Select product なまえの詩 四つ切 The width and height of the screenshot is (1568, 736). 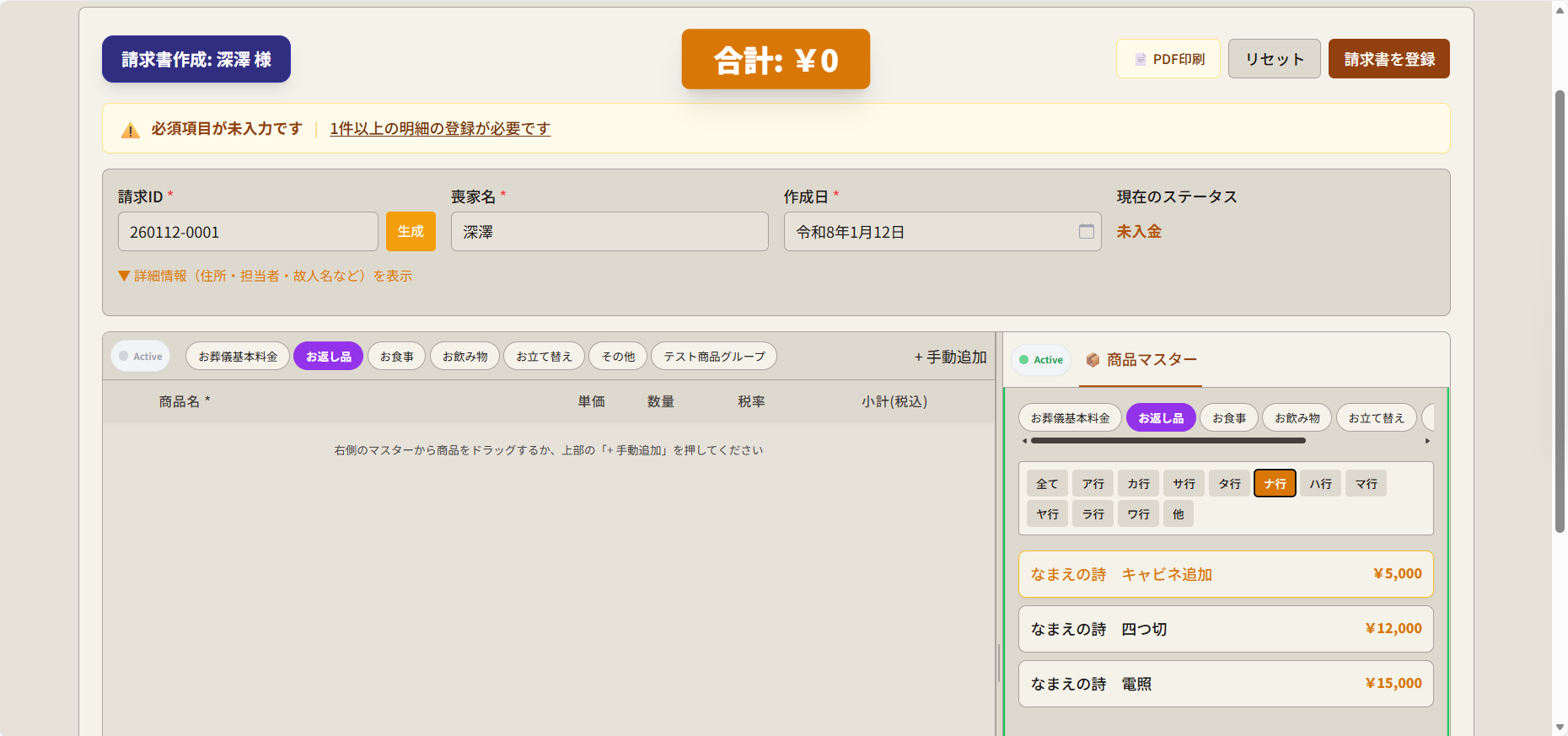(x=1225, y=629)
